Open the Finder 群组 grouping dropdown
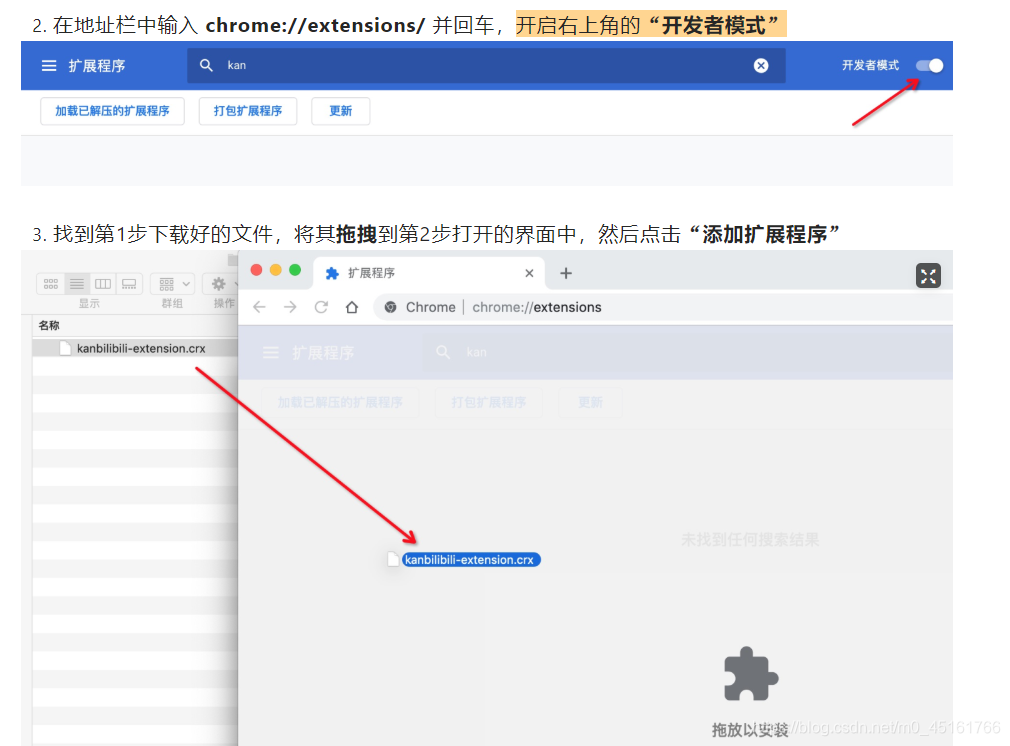This screenshot has height=746, width=1010. coord(173,283)
